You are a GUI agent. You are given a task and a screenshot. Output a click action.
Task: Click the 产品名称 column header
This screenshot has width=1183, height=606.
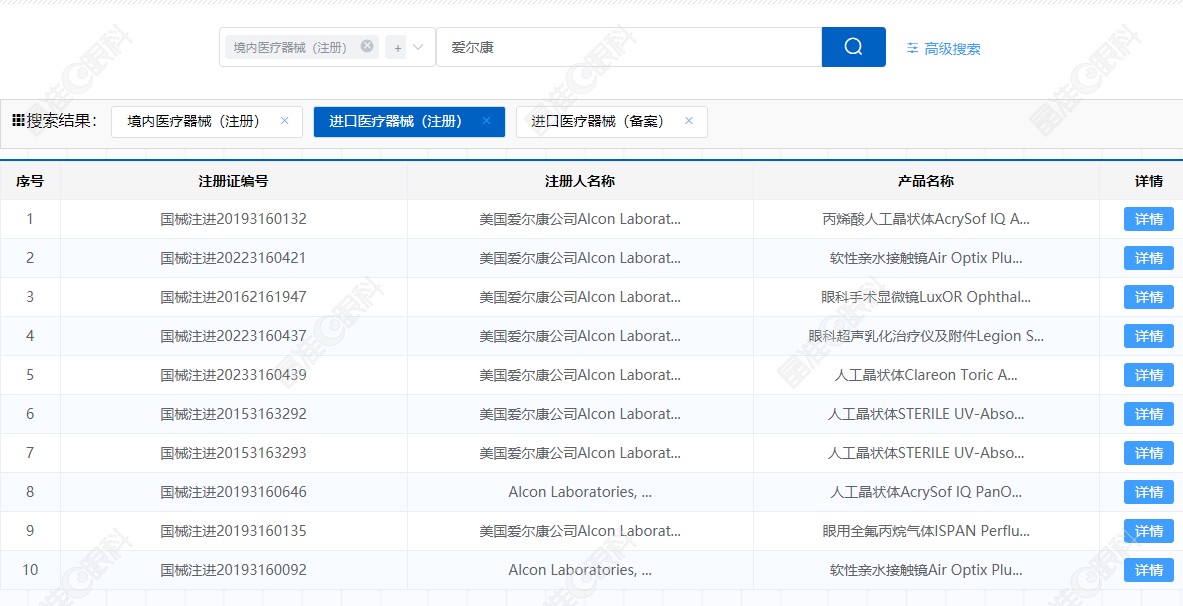coord(926,181)
